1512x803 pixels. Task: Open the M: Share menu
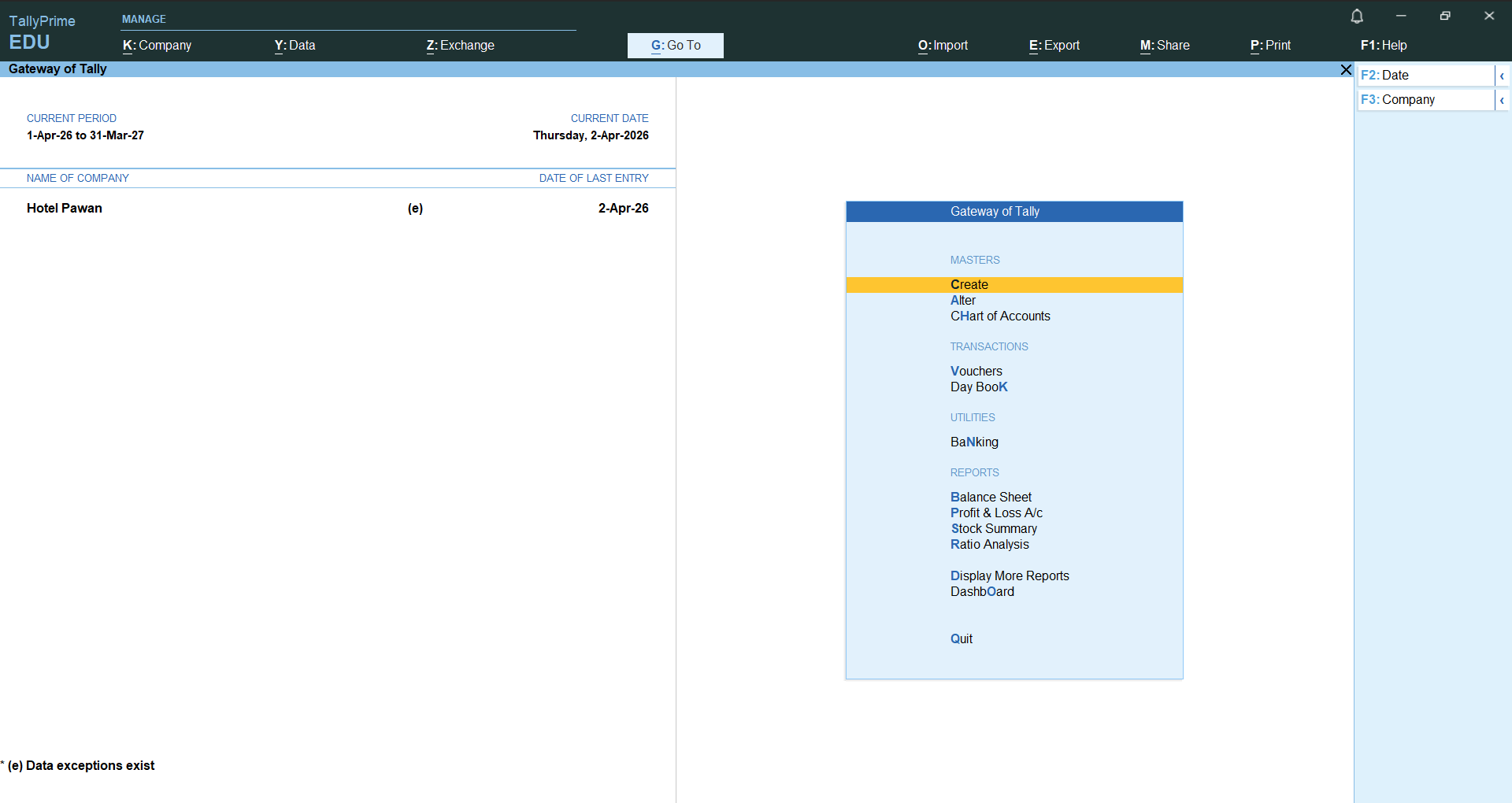click(1165, 46)
